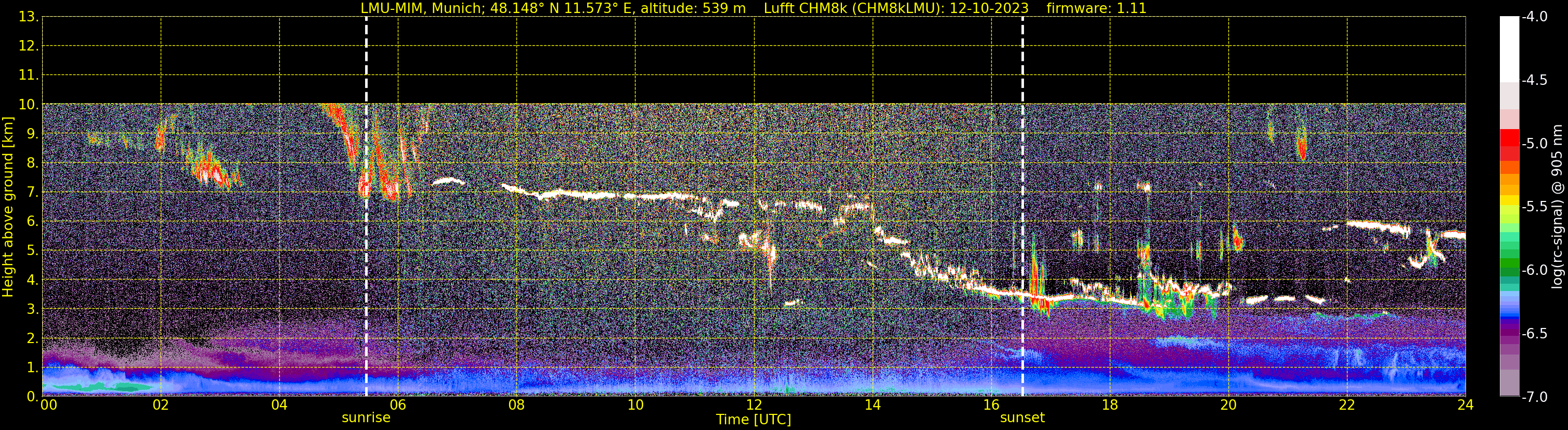This screenshot has width=1568, height=430.
Task: Click the '11.' height axis tick label
Action: (28, 75)
